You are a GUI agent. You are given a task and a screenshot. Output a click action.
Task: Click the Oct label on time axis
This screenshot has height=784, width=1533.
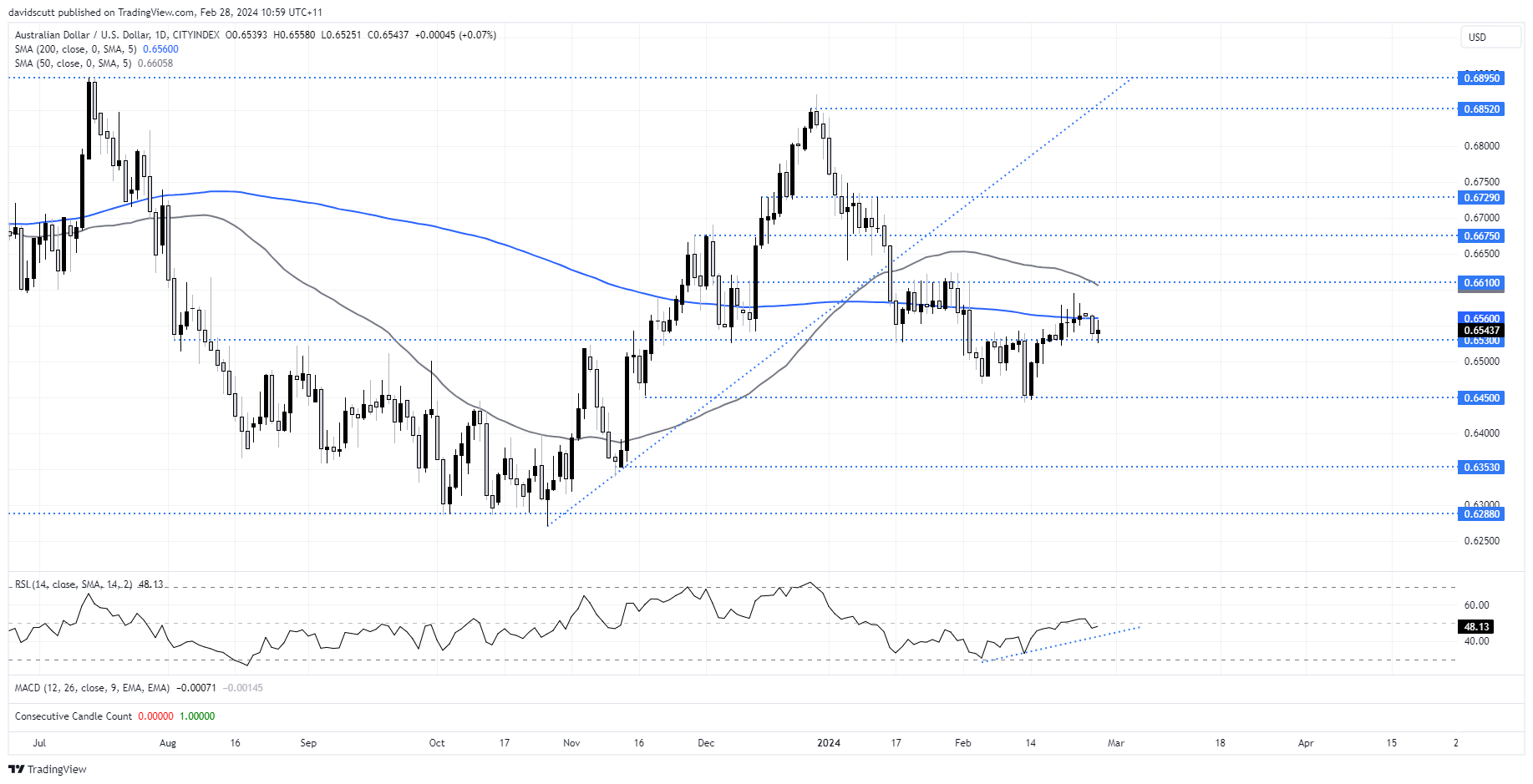point(437,743)
